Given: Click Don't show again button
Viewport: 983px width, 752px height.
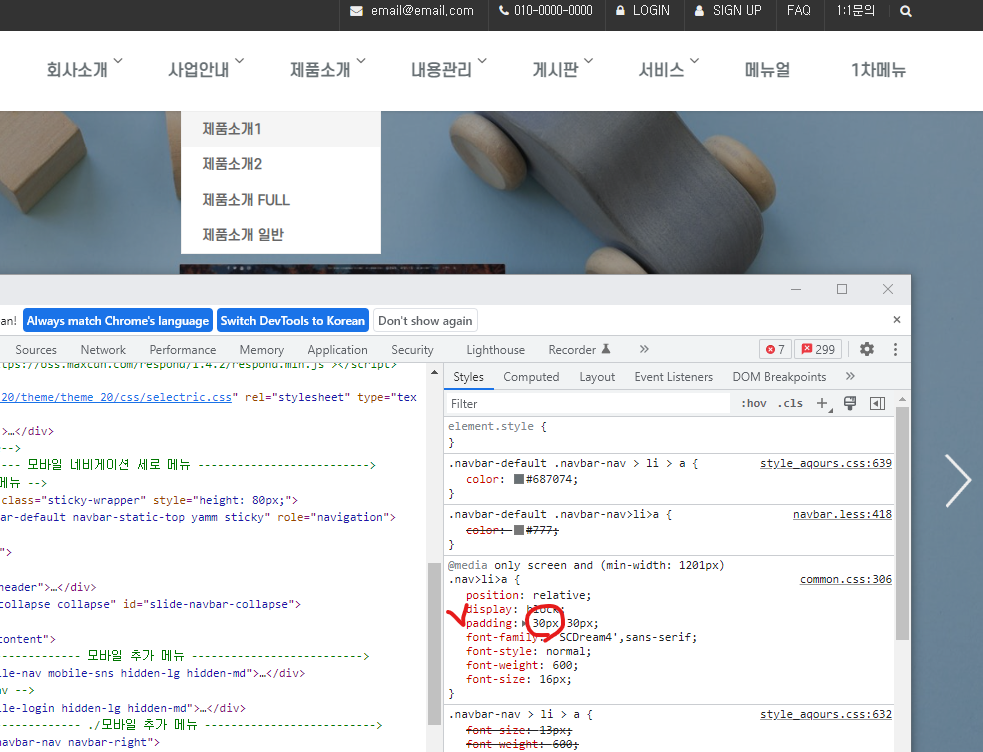Looking at the screenshot, I should (x=425, y=321).
